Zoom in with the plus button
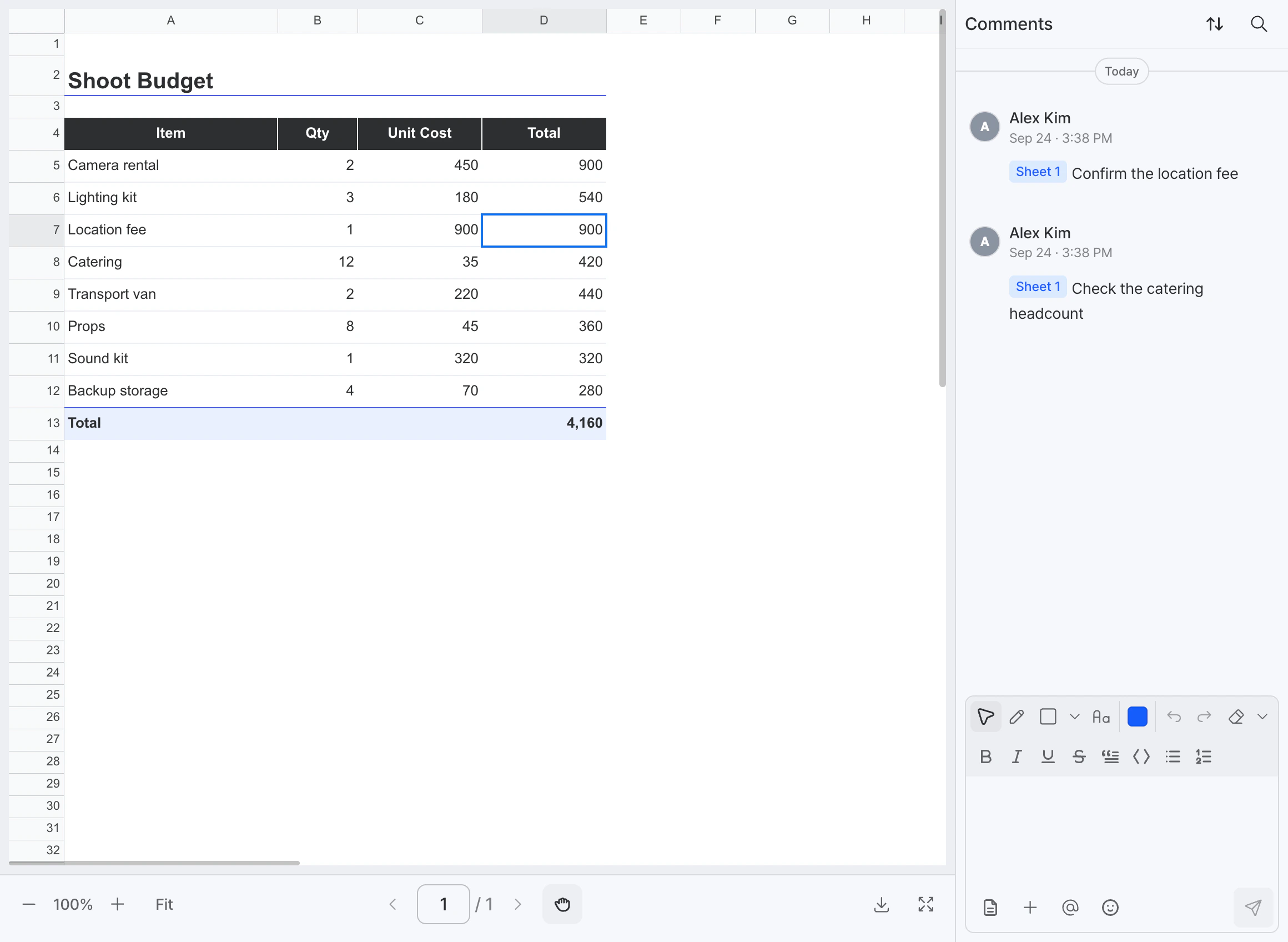1288x942 pixels. click(117, 904)
